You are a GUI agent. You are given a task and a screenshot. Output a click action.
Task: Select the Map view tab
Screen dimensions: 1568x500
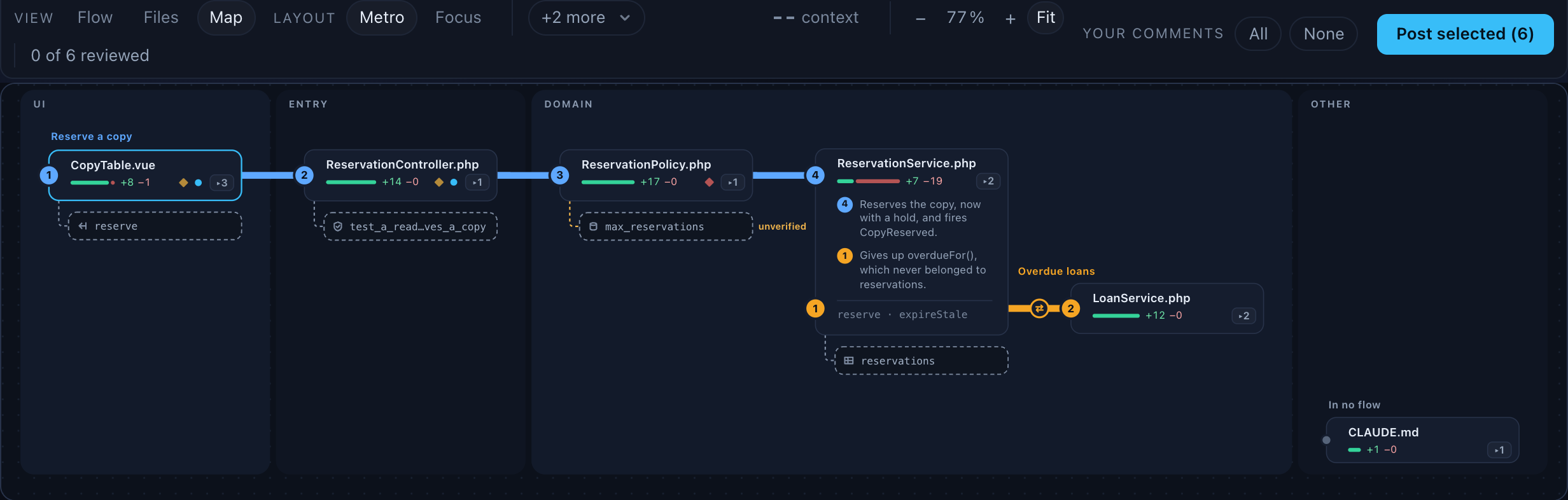click(226, 18)
